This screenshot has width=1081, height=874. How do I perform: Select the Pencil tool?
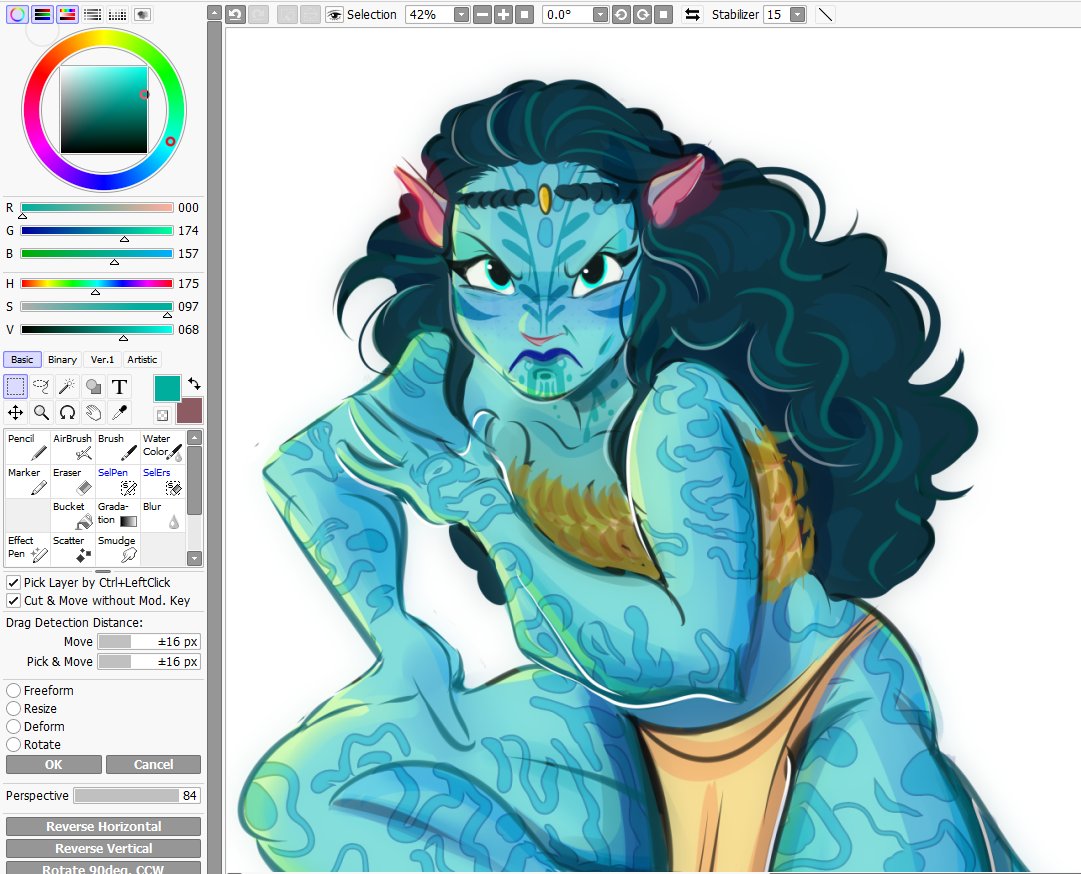pos(28,447)
